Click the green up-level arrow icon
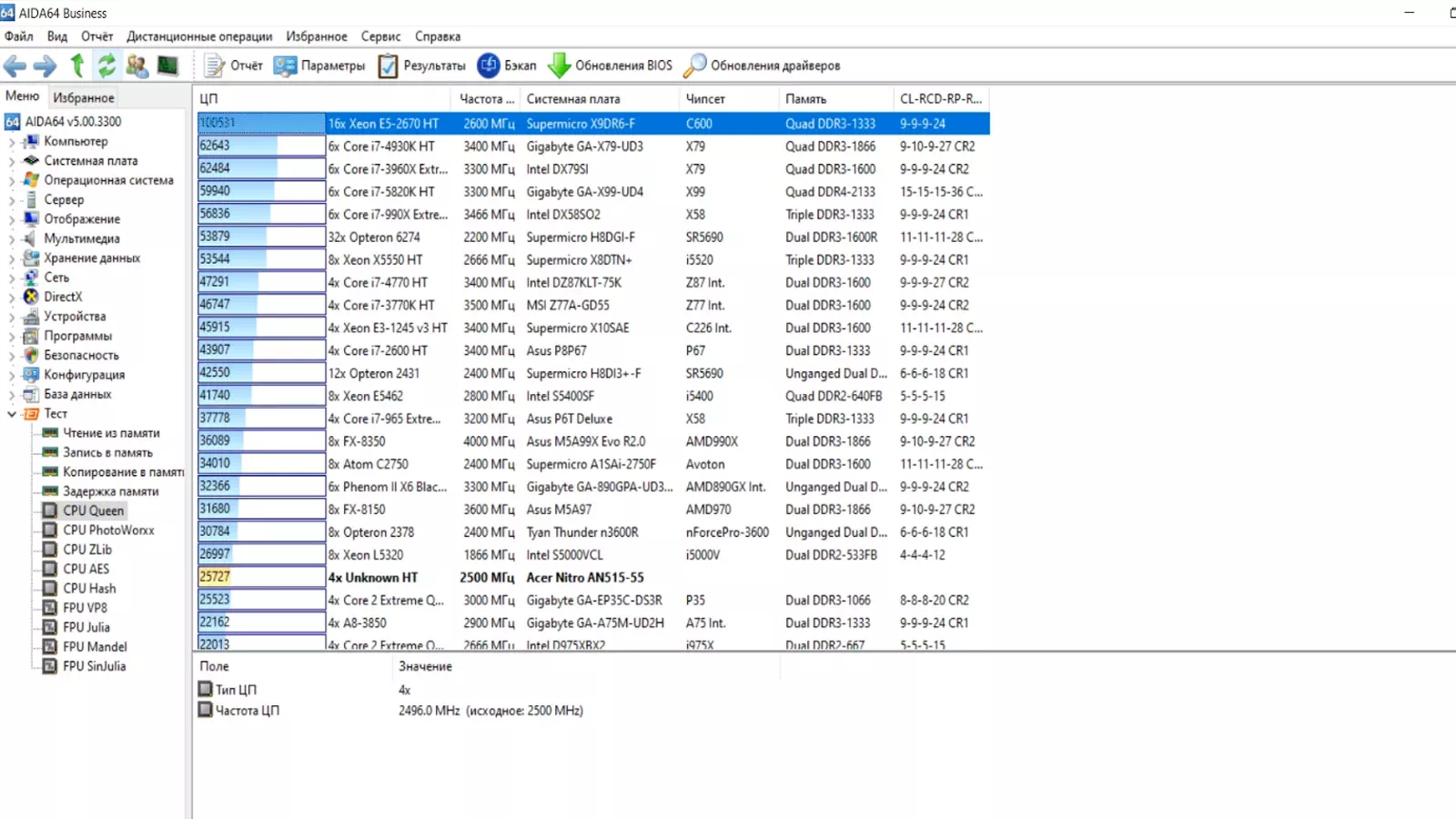The height and width of the screenshot is (819, 1456). [x=77, y=66]
